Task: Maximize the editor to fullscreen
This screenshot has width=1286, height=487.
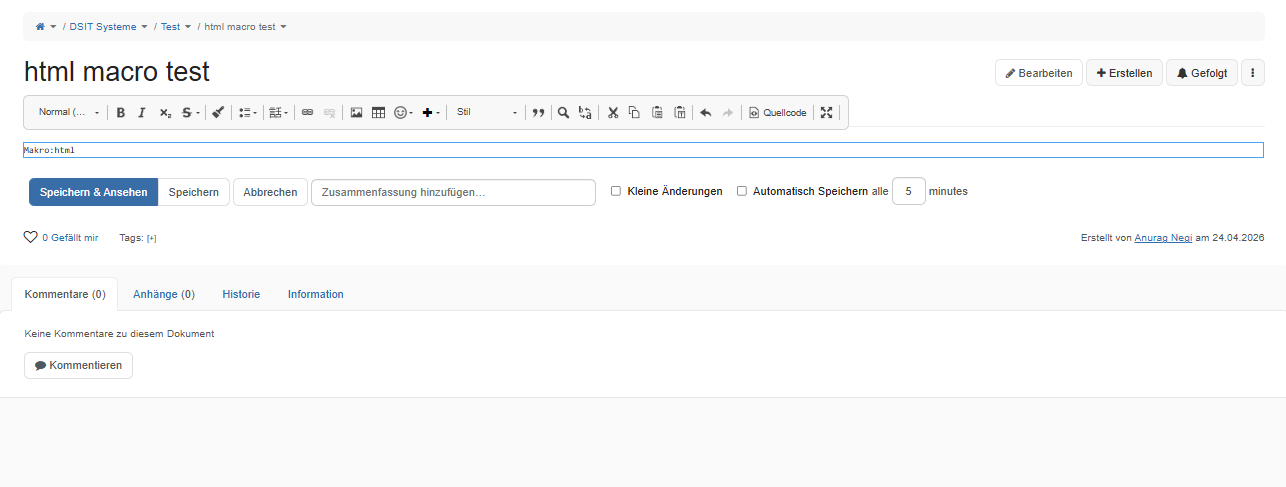Action: pyautogui.click(x=826, y=113)
